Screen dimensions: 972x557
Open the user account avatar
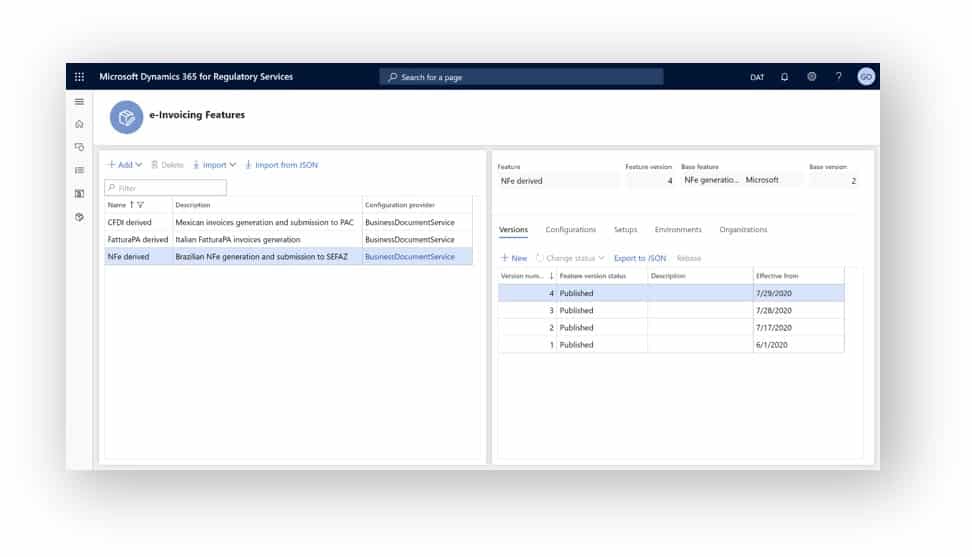[866, 76]
